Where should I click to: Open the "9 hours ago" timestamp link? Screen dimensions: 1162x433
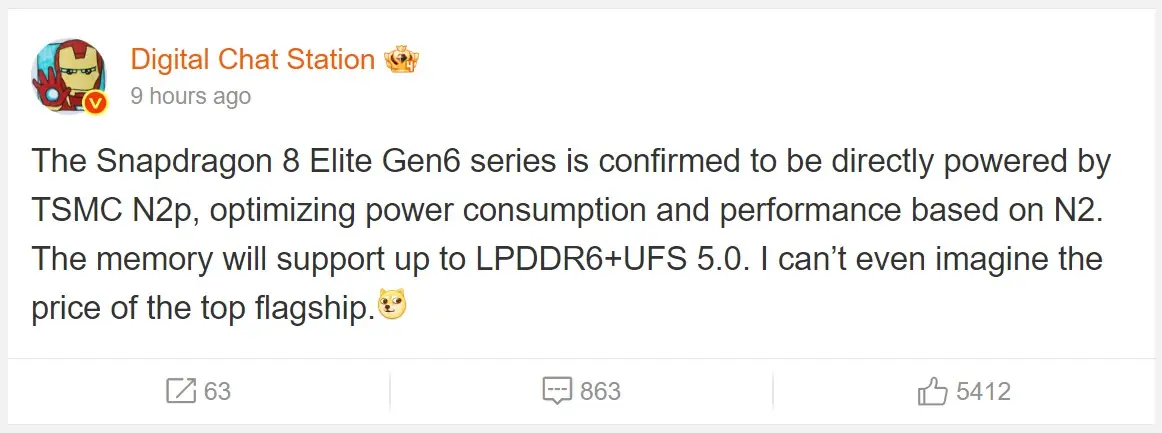pos(190,97)
